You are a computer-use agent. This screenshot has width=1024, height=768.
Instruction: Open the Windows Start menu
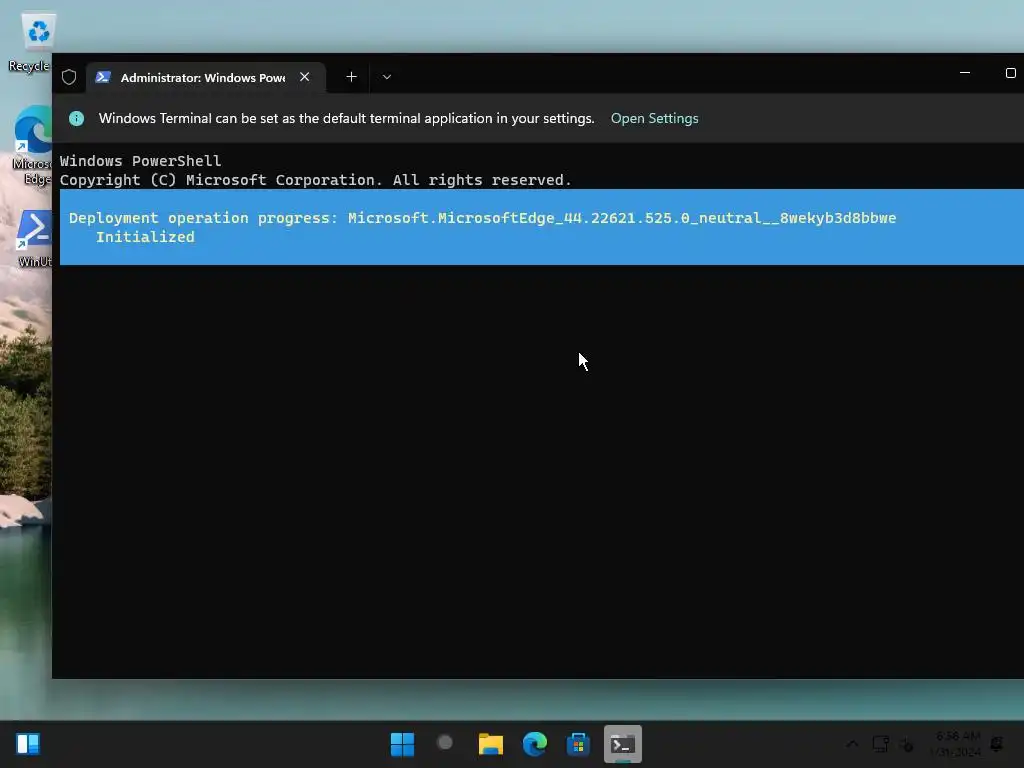pos(402,744)
